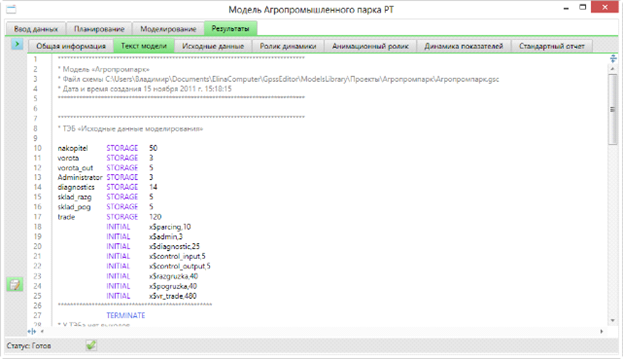Click the x$control_output,5 value

coord(180,267)
